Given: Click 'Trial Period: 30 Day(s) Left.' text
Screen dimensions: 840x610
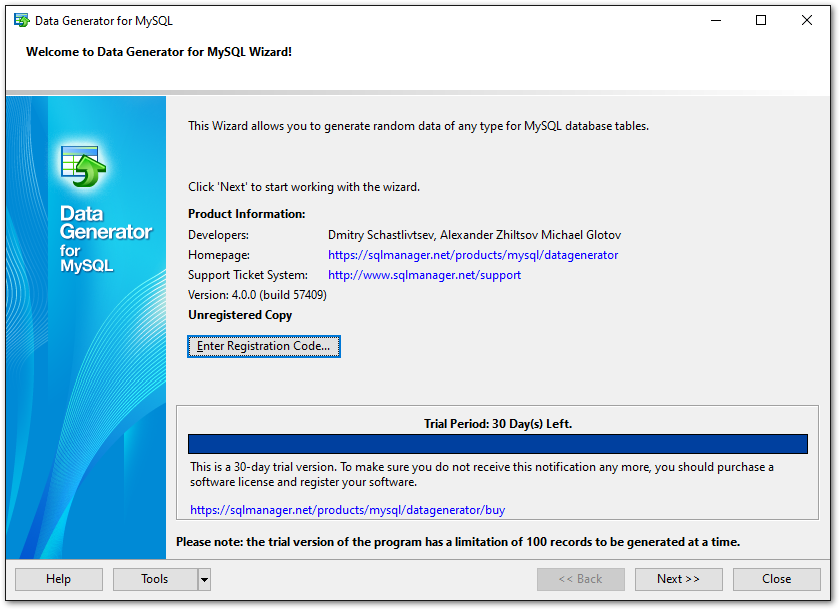Looking at the screenshot, I should [498, 424].
